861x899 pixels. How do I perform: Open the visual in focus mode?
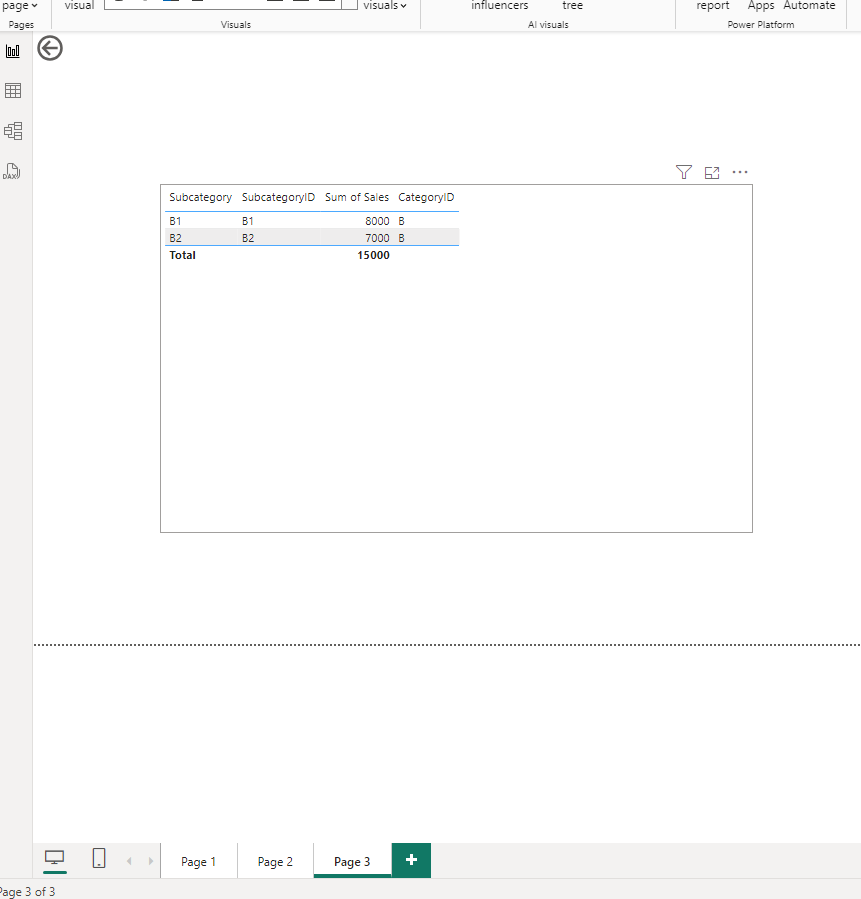[x=712, y=172]
